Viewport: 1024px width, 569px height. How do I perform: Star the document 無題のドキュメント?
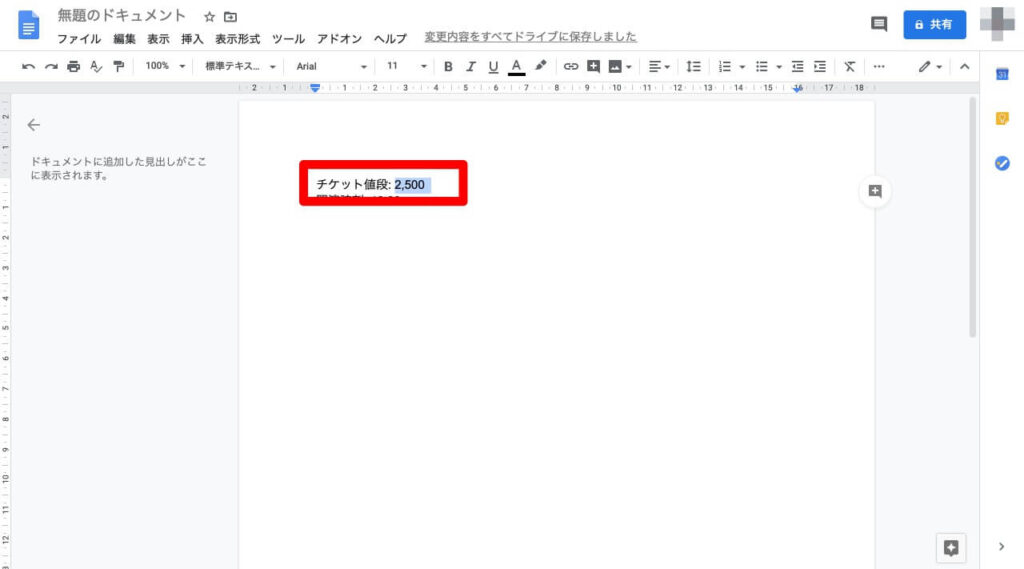coord(209,17)
